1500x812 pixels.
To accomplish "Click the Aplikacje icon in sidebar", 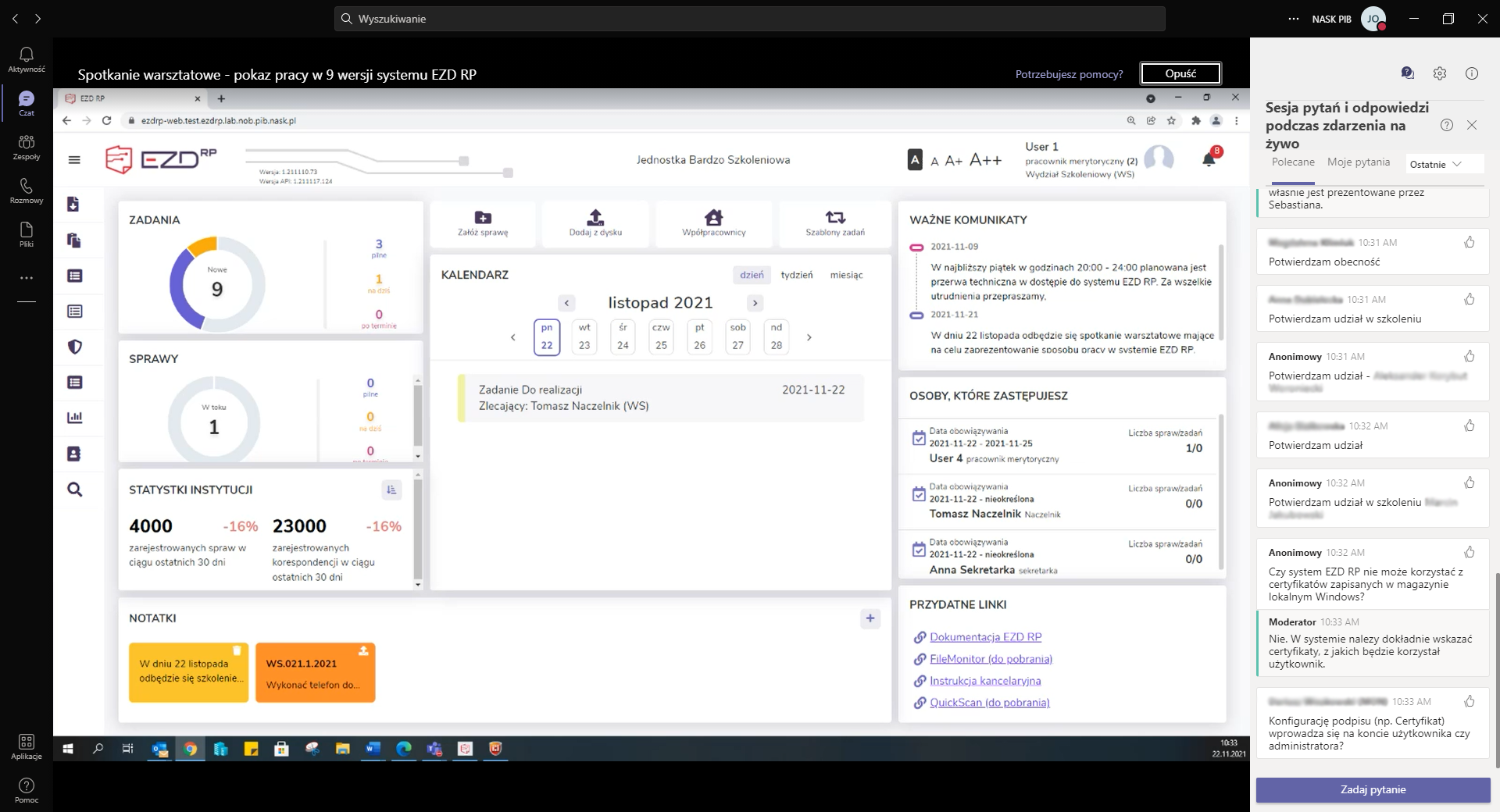I will tap(27, 746).
